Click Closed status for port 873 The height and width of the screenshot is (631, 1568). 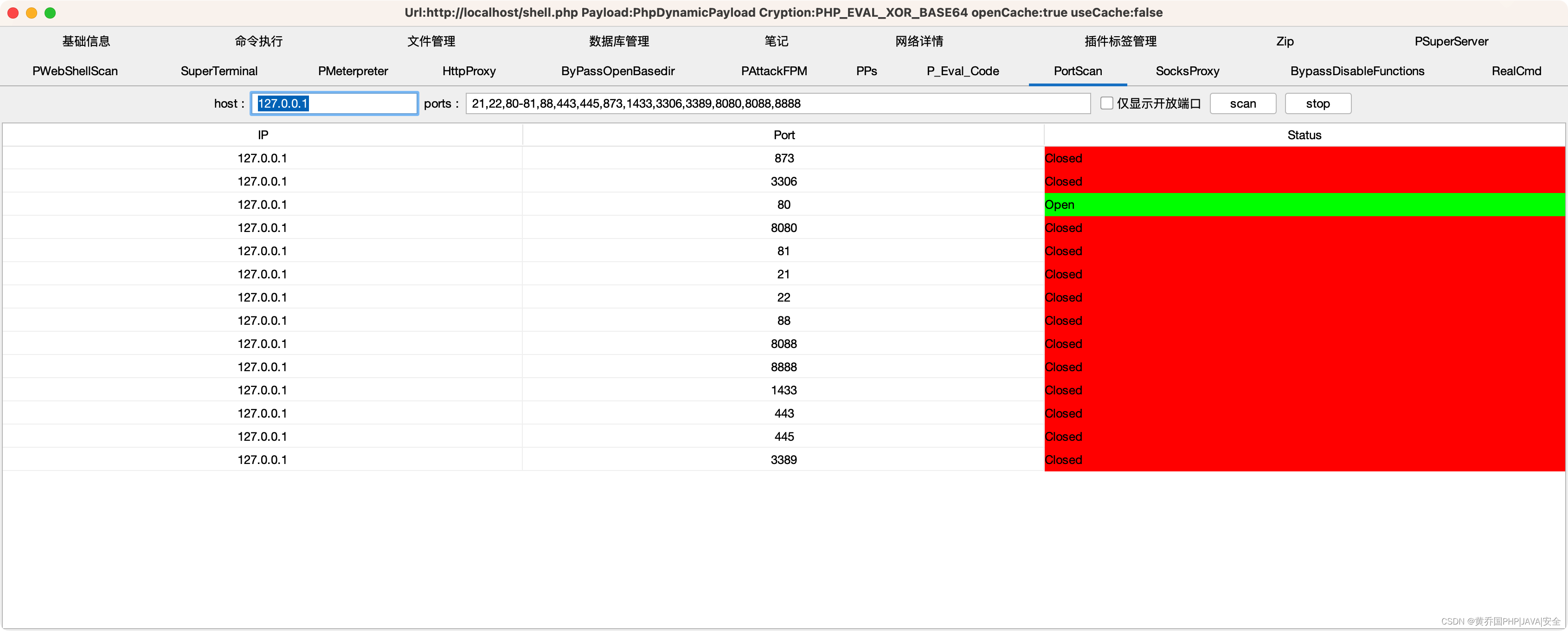tap(1305, 158)
